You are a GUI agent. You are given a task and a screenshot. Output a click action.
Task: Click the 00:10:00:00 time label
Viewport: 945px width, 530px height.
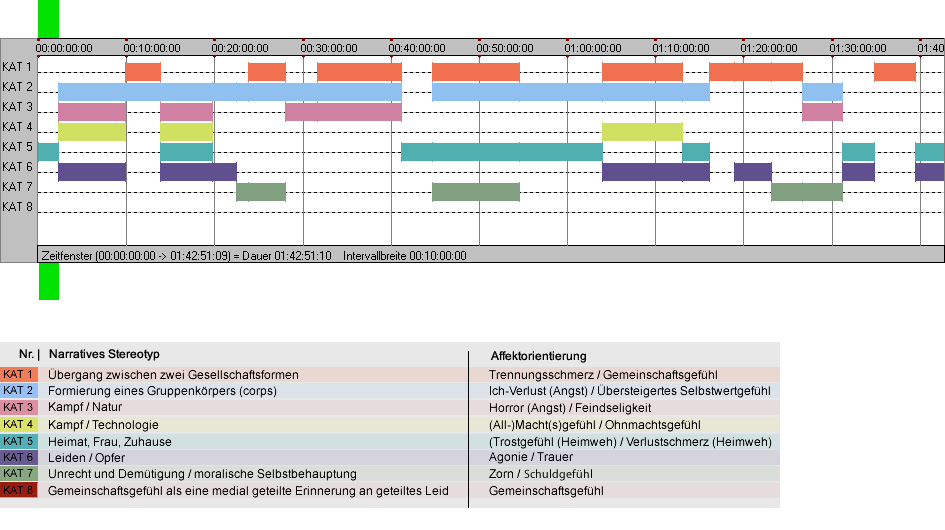pyautogui.click(x=152, y=48)
